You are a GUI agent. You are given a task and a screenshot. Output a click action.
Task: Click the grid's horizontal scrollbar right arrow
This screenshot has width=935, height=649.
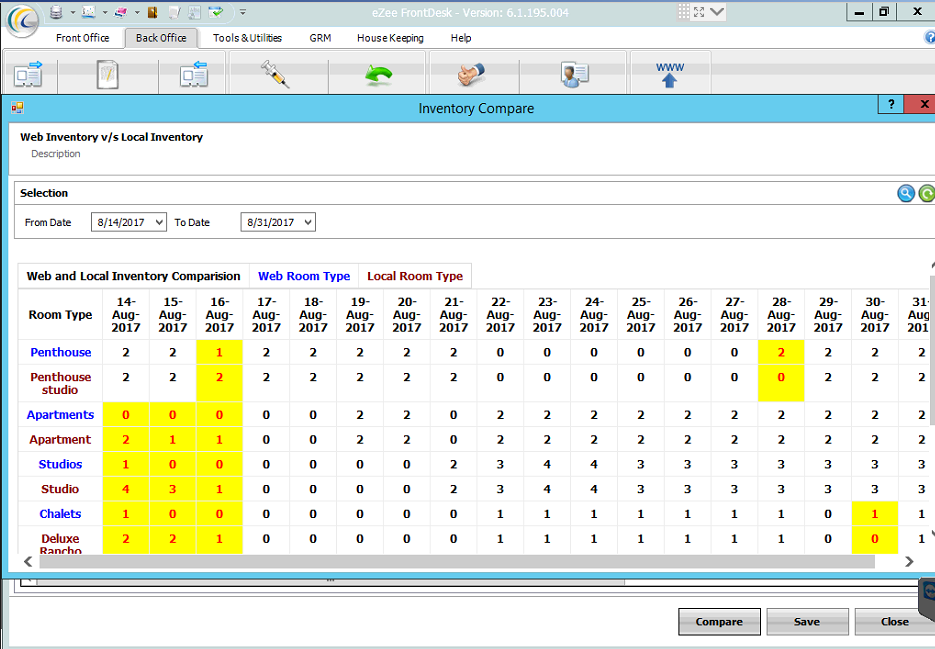point(909,561)
